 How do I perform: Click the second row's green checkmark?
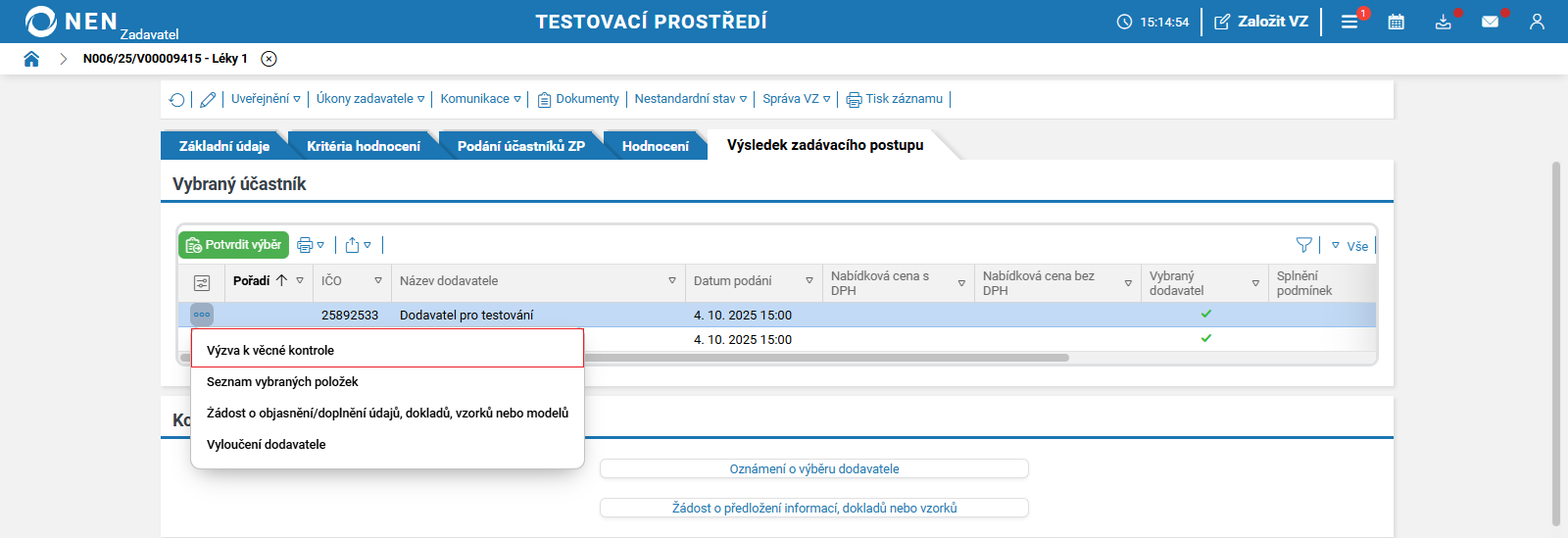(x=1206, y=338)
